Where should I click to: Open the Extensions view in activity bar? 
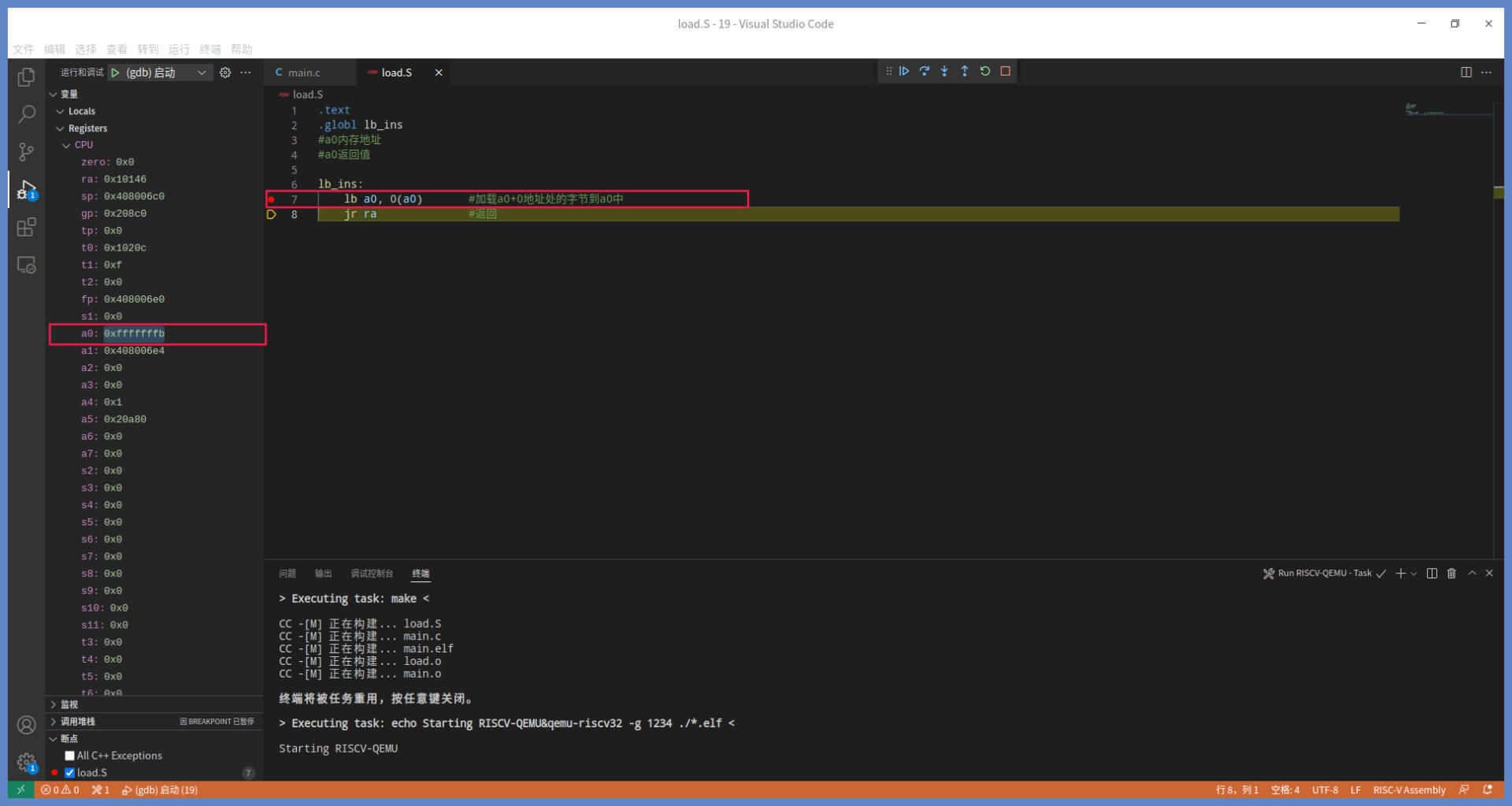(26, 228)
